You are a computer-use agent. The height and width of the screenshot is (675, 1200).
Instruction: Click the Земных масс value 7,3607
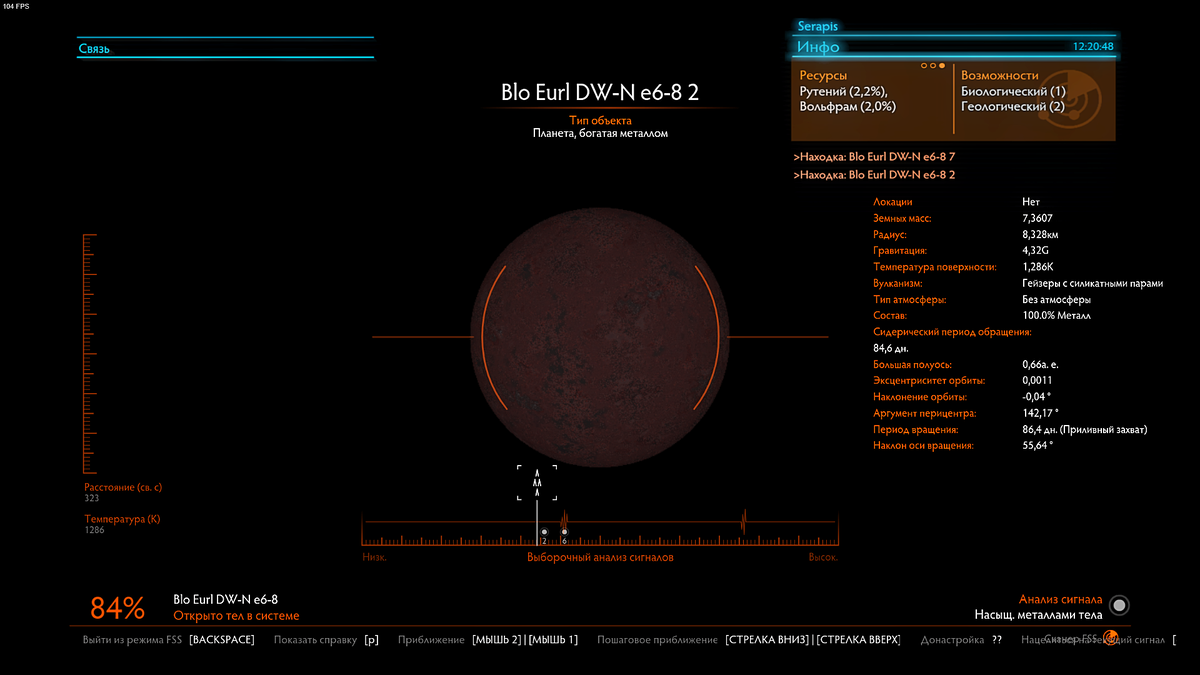1037,218
